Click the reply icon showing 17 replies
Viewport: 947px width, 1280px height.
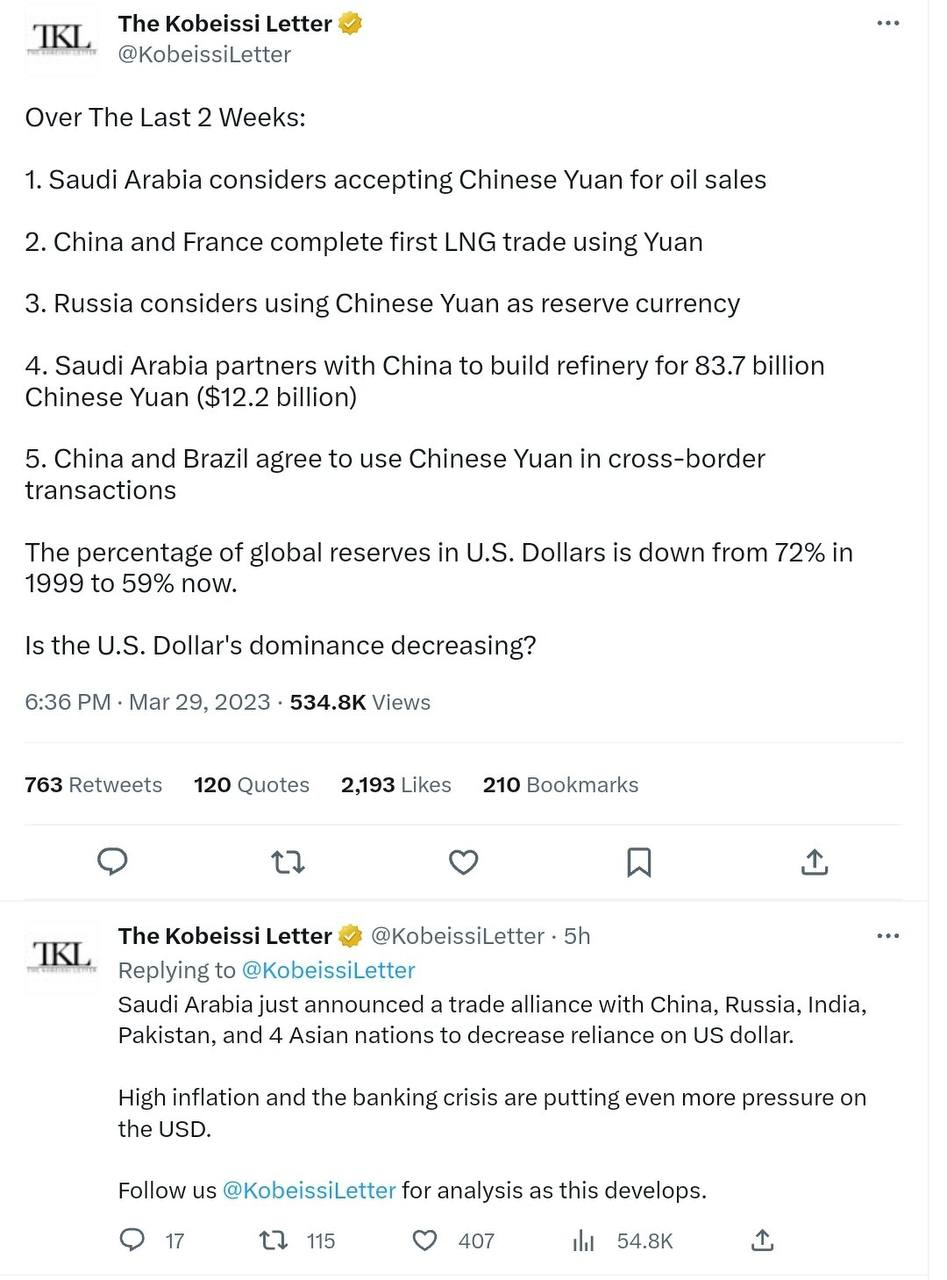(132, 1240)
